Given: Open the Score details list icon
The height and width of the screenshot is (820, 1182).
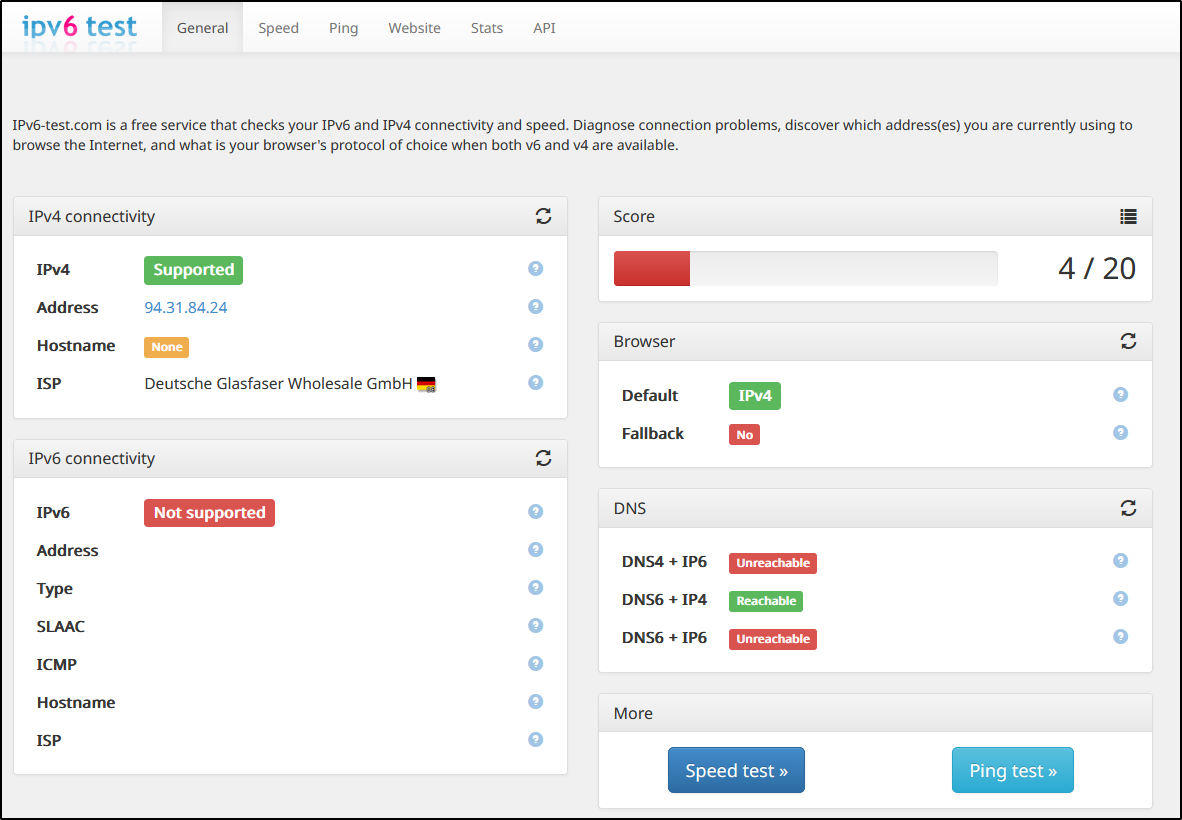Looking at the screenshot, I should coord(1128,216).
